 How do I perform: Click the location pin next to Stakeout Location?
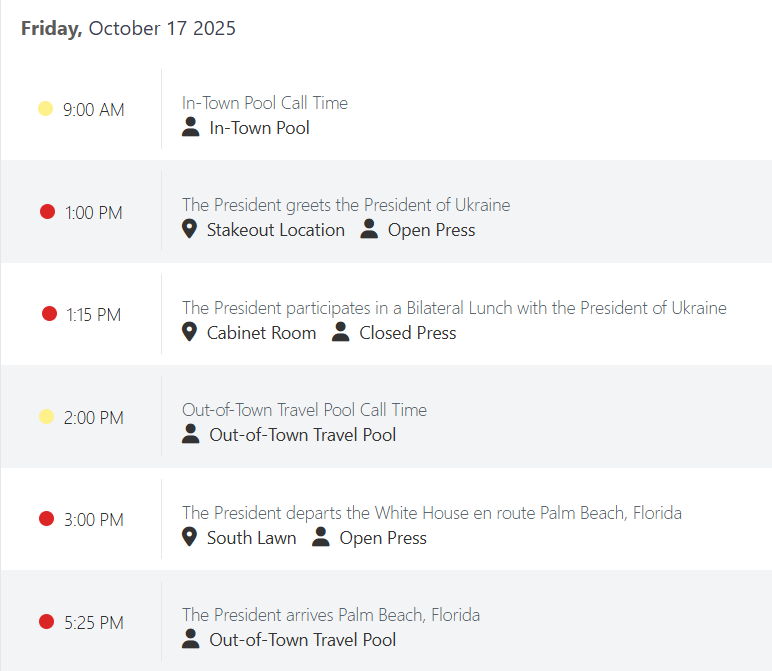189,230
